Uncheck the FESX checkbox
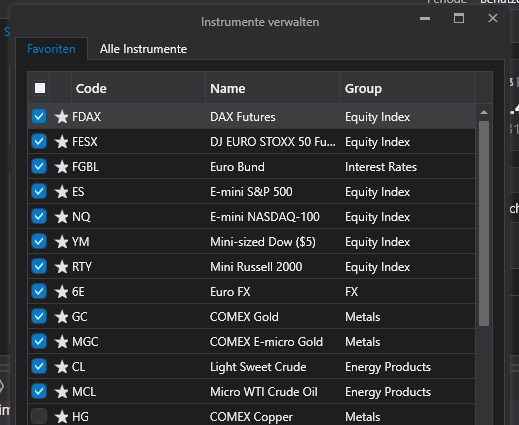Viewport: 519px width, 425px height. [x=39, y=141]
